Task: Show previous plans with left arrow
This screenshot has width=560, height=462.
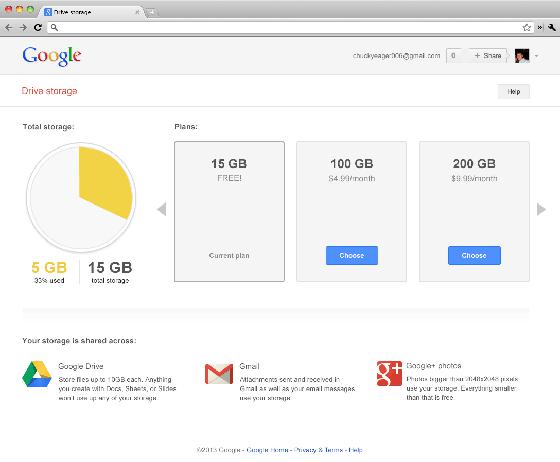Action: (x=162, y=209)
